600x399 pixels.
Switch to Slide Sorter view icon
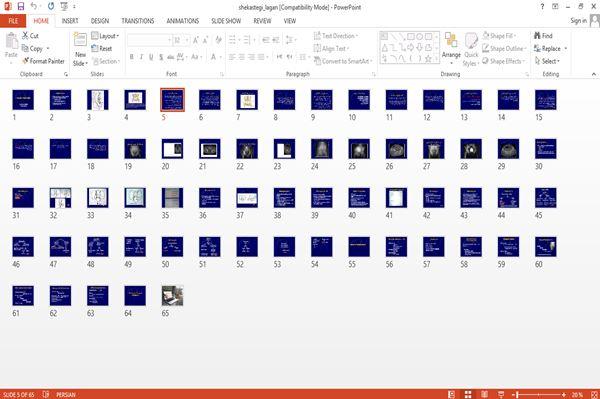click(468, 394)
